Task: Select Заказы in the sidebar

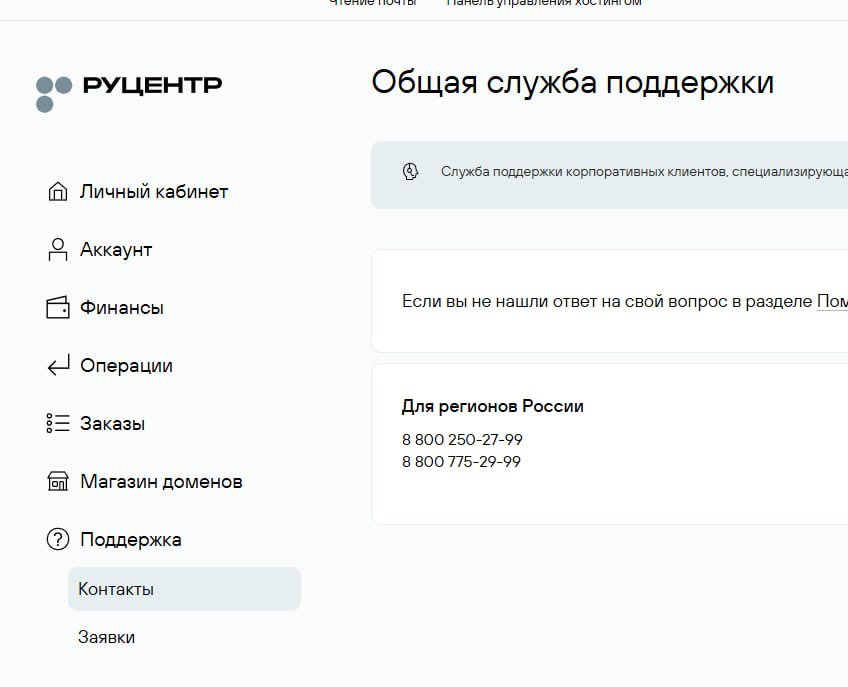Action: click(112, 423)
